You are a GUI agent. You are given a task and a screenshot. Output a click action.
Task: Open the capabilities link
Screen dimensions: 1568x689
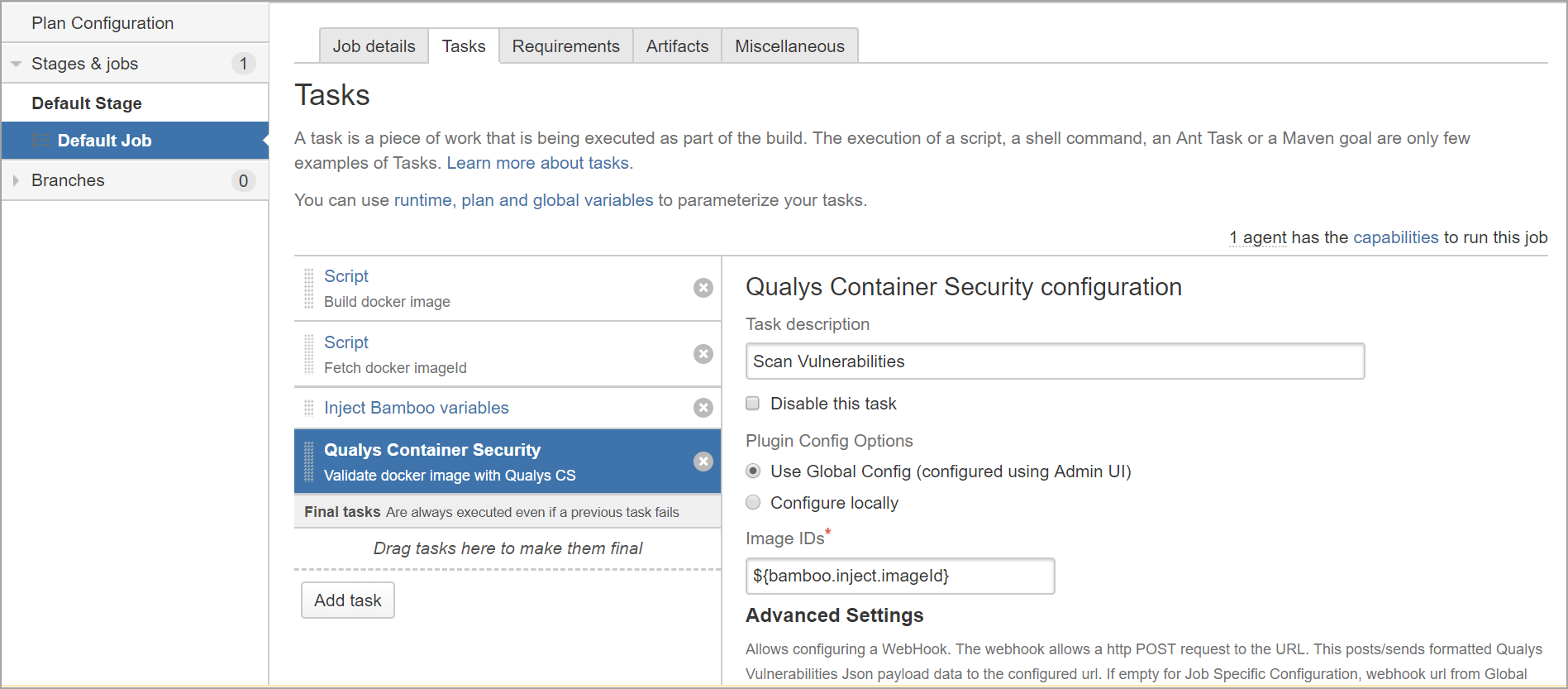point(1396,237)
